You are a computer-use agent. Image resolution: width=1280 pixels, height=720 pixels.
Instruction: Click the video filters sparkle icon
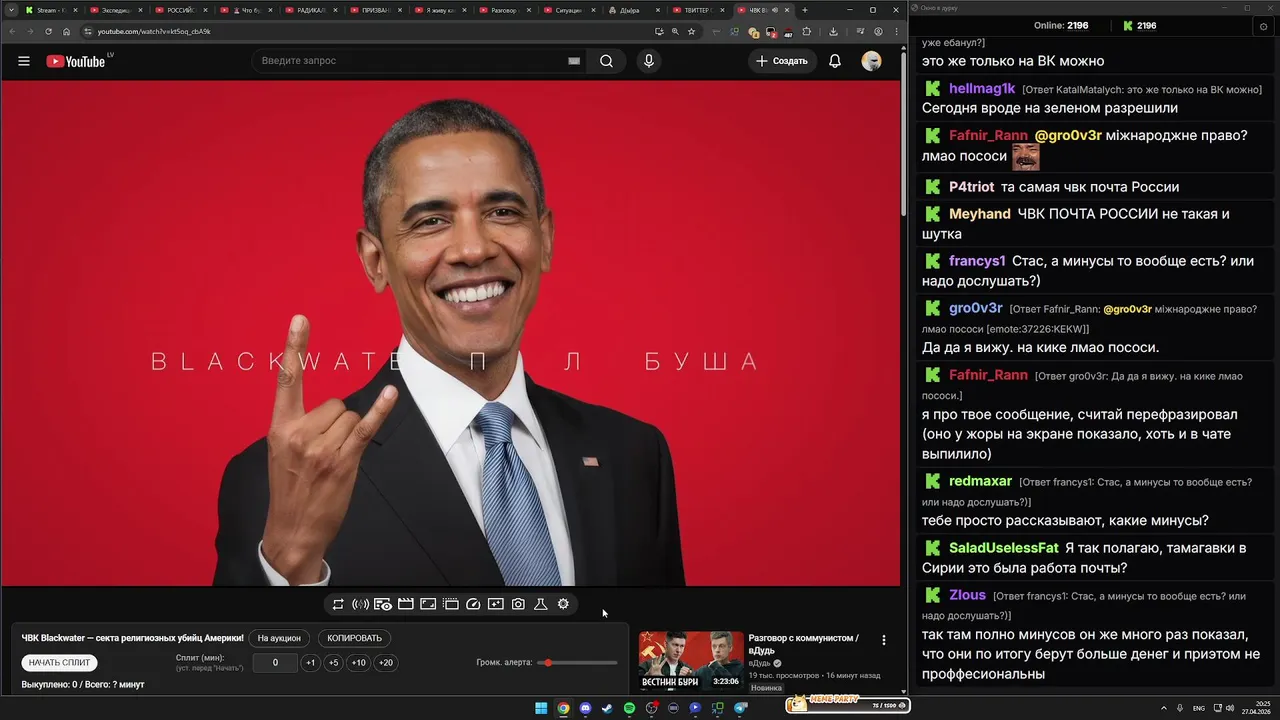pos(496,604)
